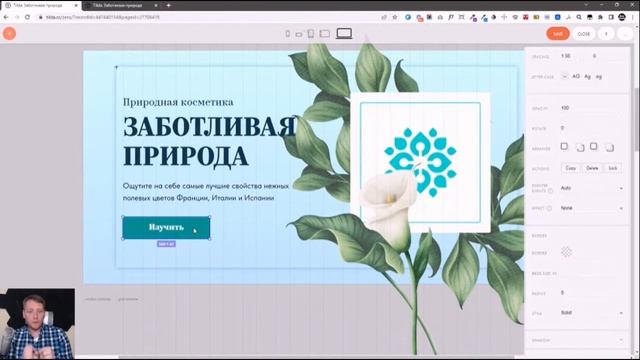
Task: Switch to tablet portrait device preview
Action: (311, 34)
